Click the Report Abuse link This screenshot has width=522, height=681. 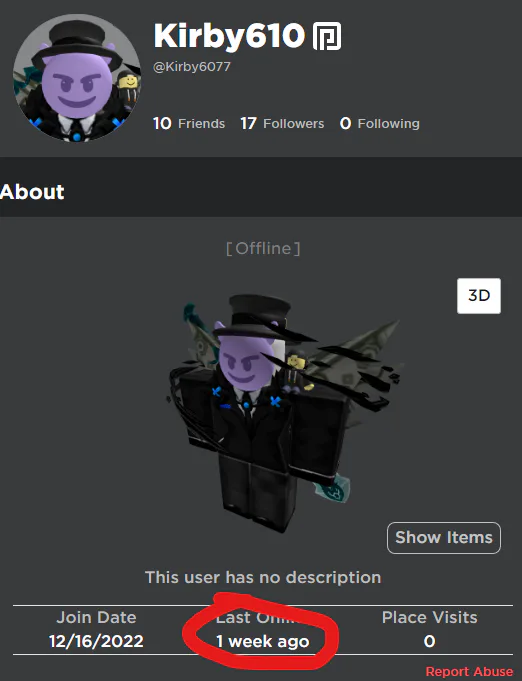pyautogui.click(x=469, y=671)
